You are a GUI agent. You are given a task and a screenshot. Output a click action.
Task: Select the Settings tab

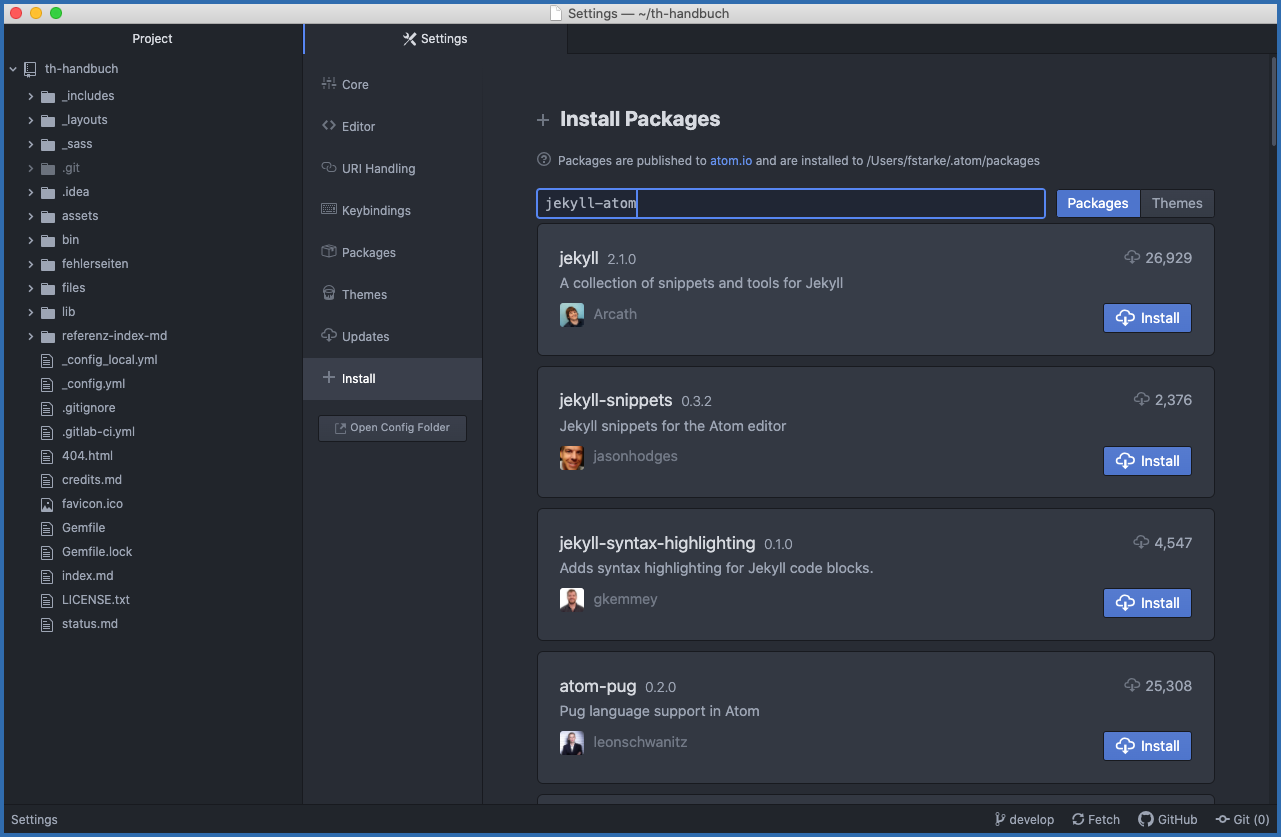435,39
